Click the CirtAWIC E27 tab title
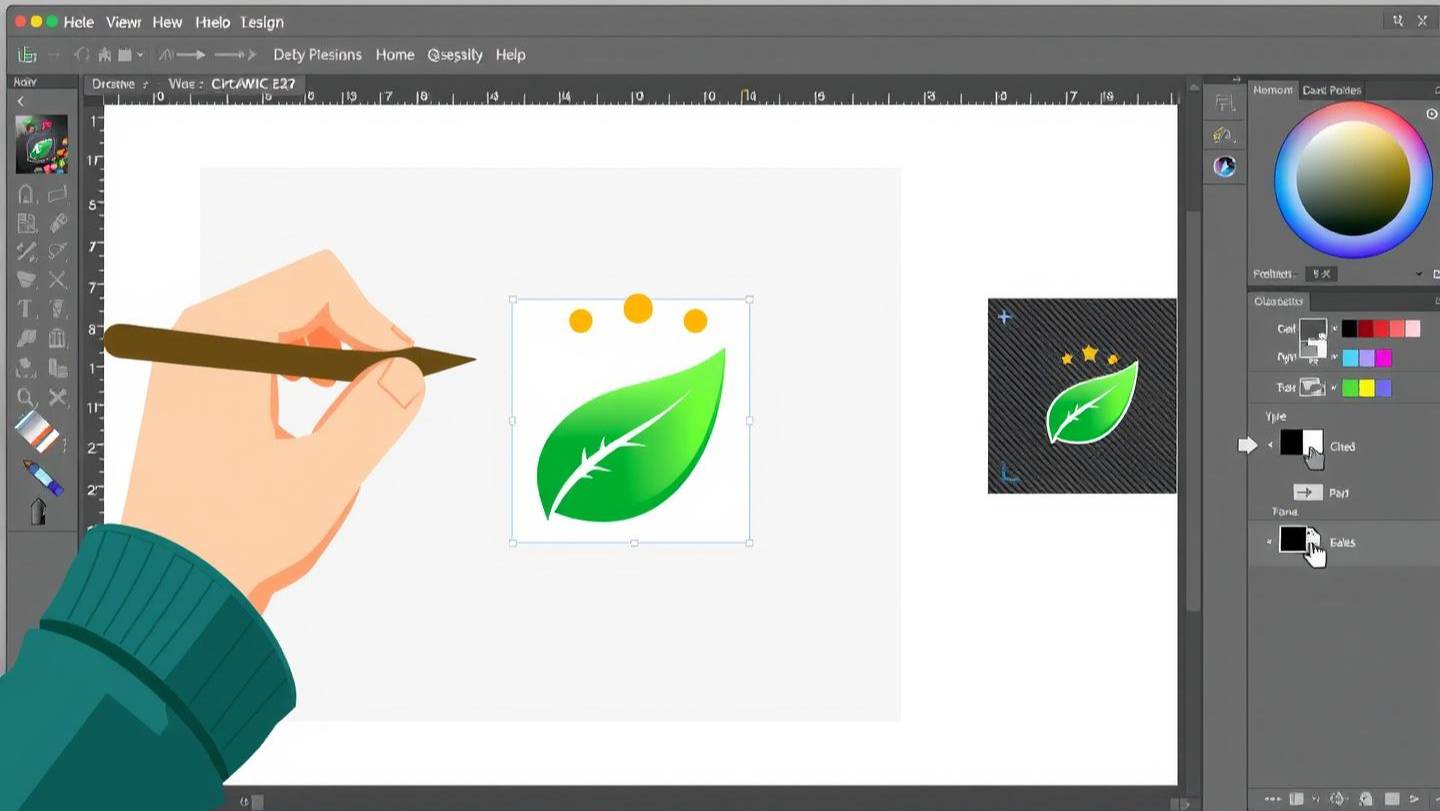Screen dimensions: 1440x811 [253, 84]
